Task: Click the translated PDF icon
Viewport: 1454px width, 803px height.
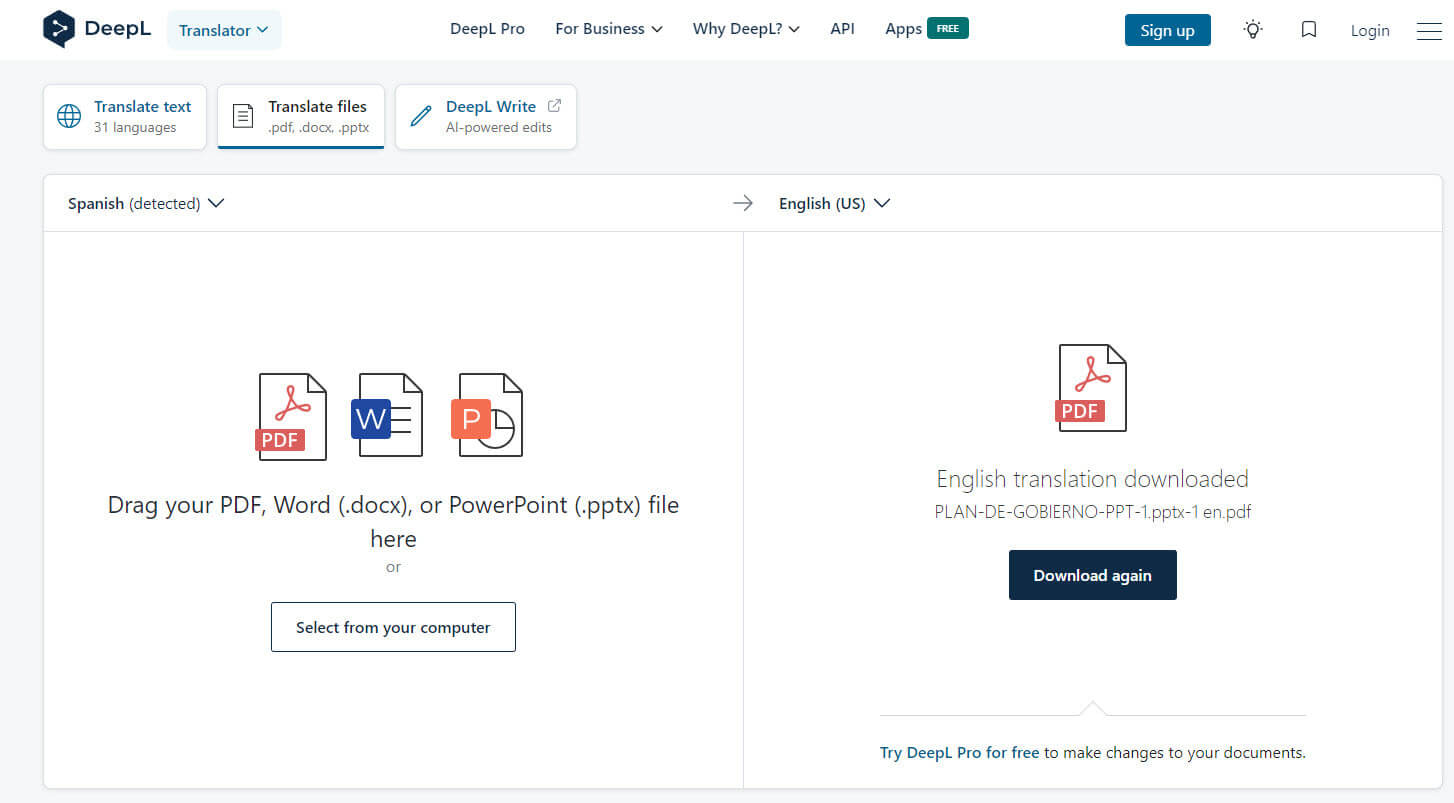Action: [x=1091, y=388]
